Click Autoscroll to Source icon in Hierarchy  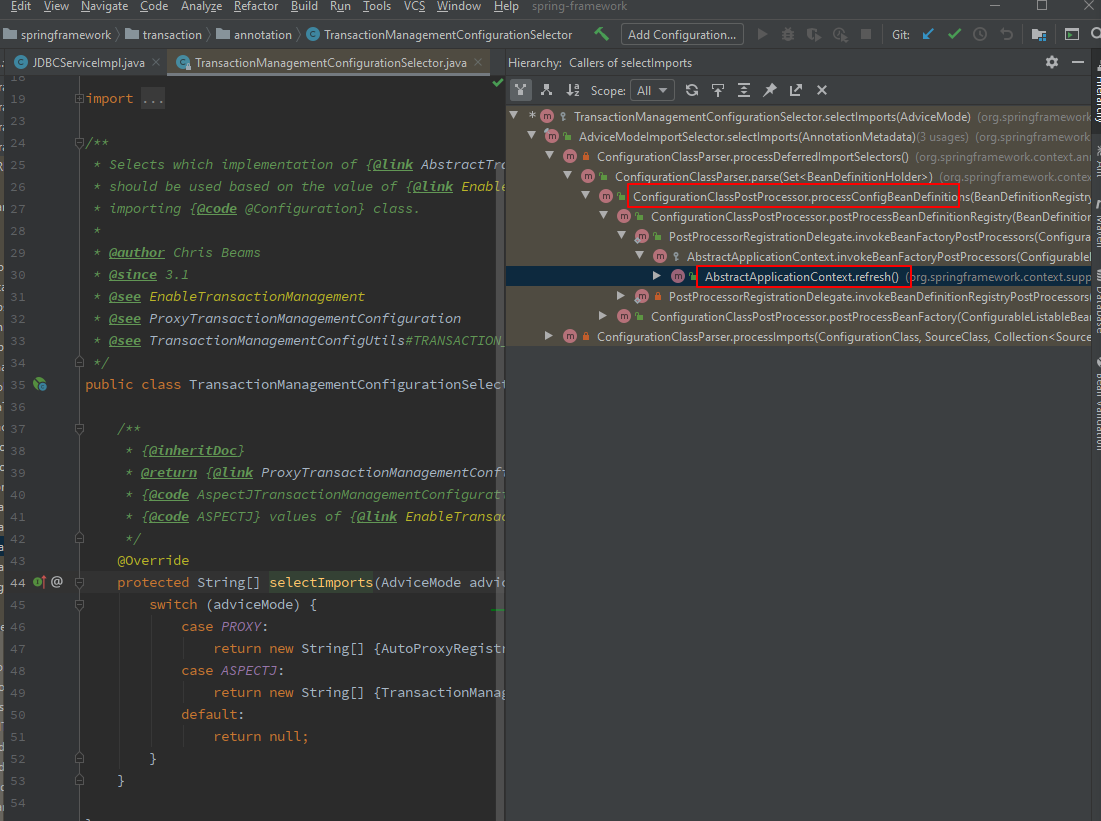(x=718, y=90)
